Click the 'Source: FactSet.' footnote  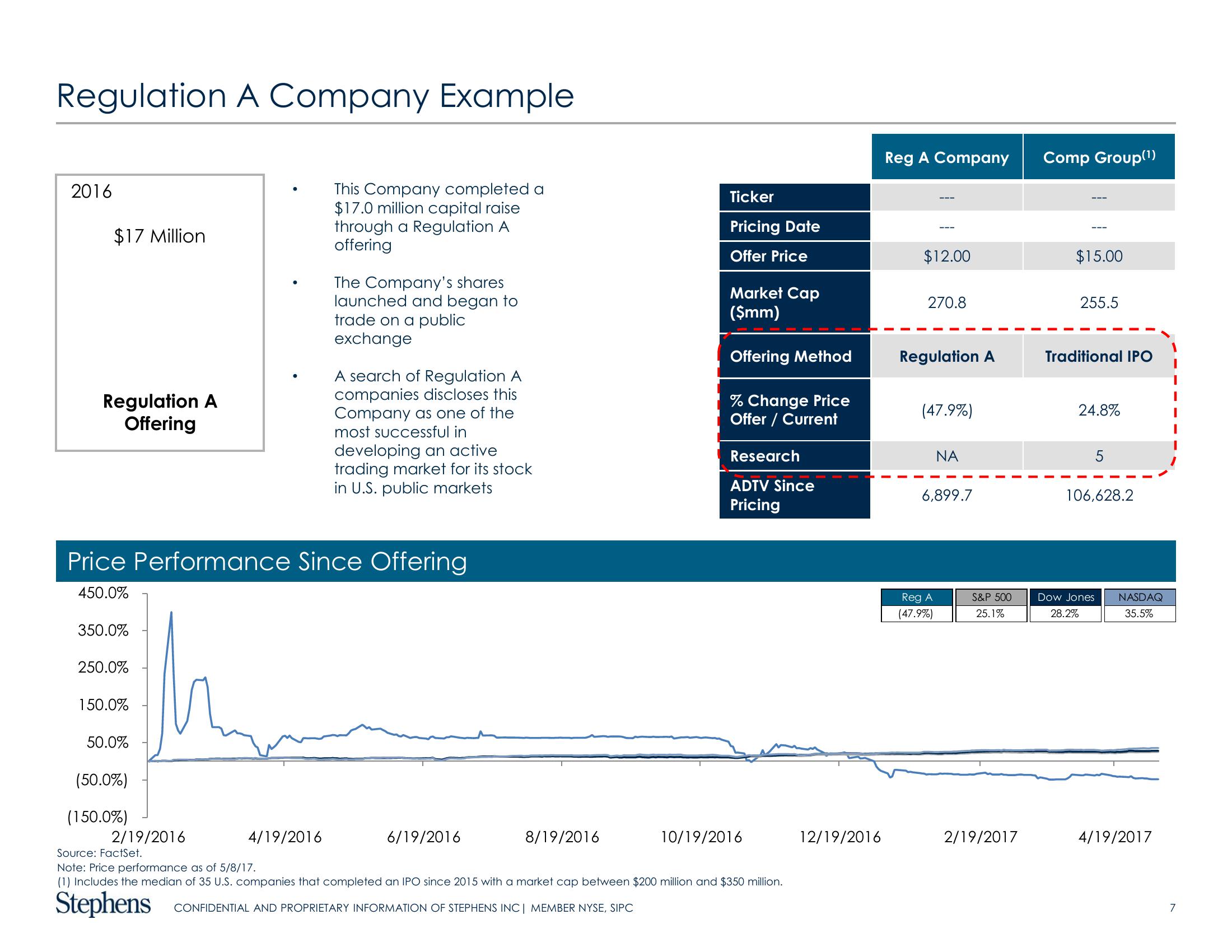point(99,853)
